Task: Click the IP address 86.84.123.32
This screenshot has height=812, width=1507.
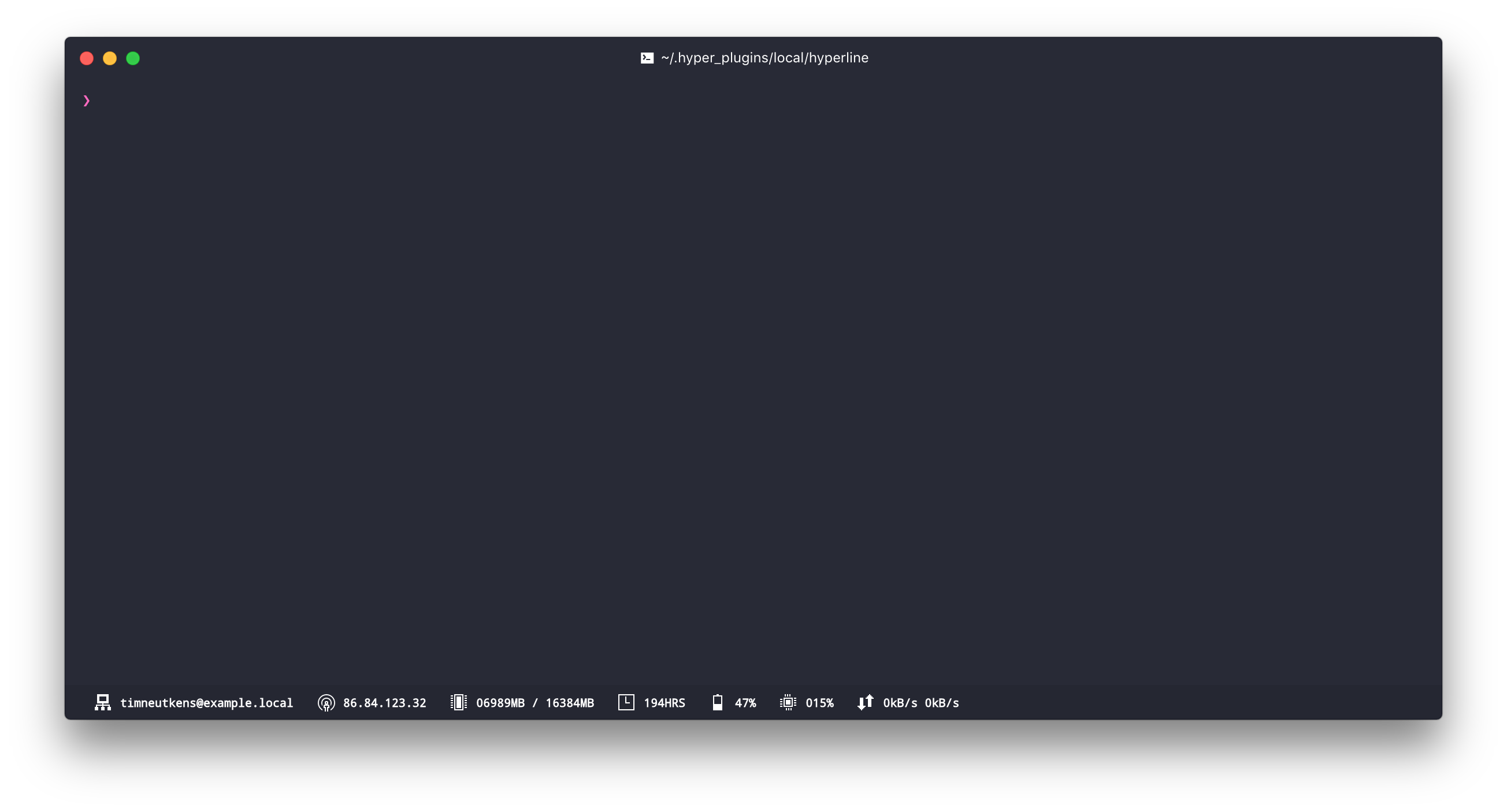Action: 384,703
